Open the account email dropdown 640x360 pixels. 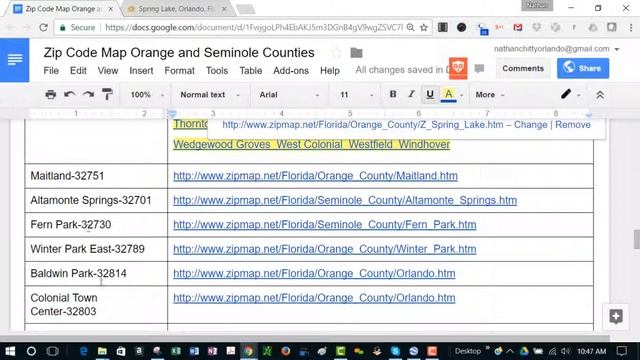point(557,49)
